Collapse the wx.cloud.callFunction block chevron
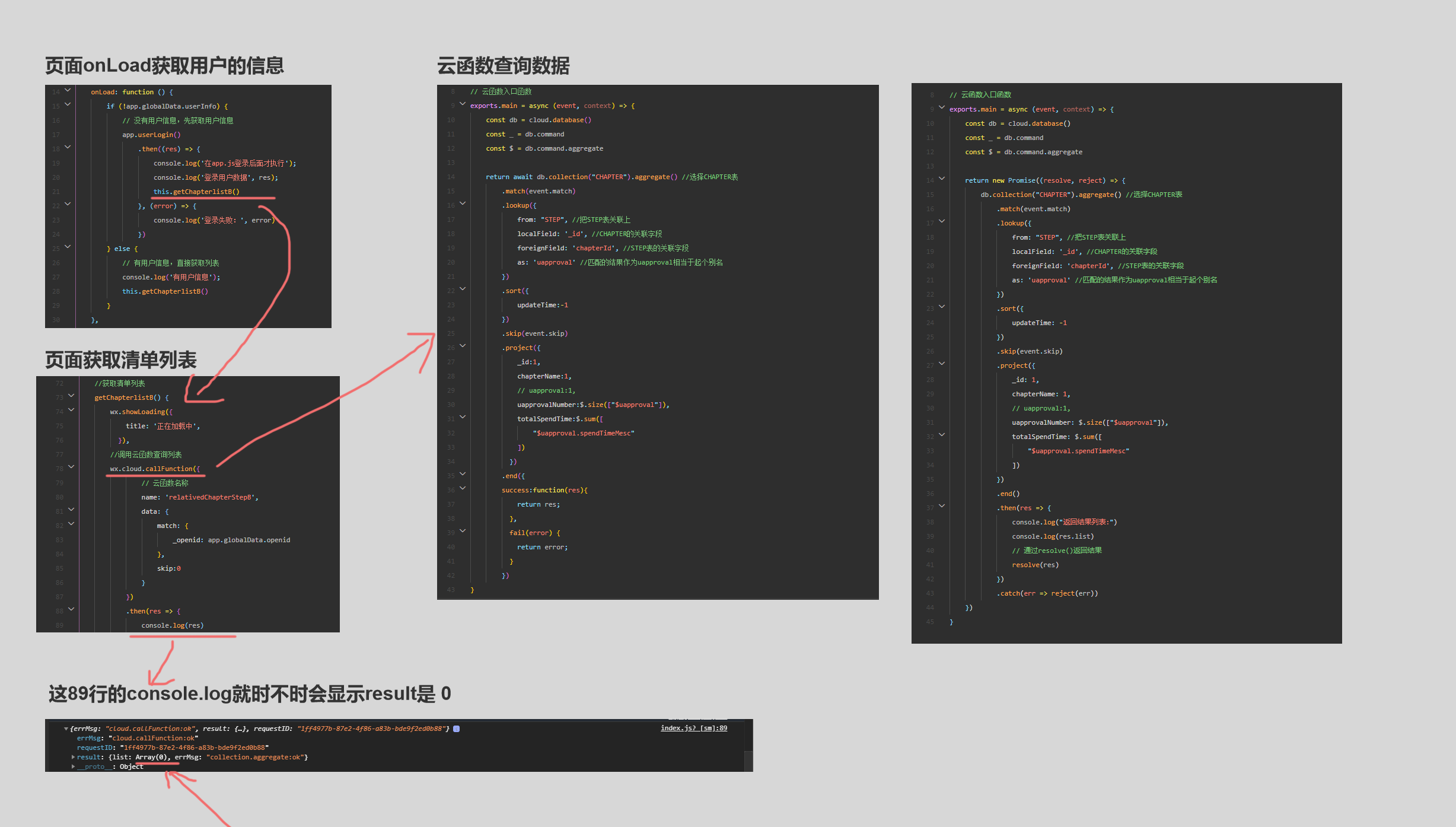The image size is (1456, 827). point(71,467)
